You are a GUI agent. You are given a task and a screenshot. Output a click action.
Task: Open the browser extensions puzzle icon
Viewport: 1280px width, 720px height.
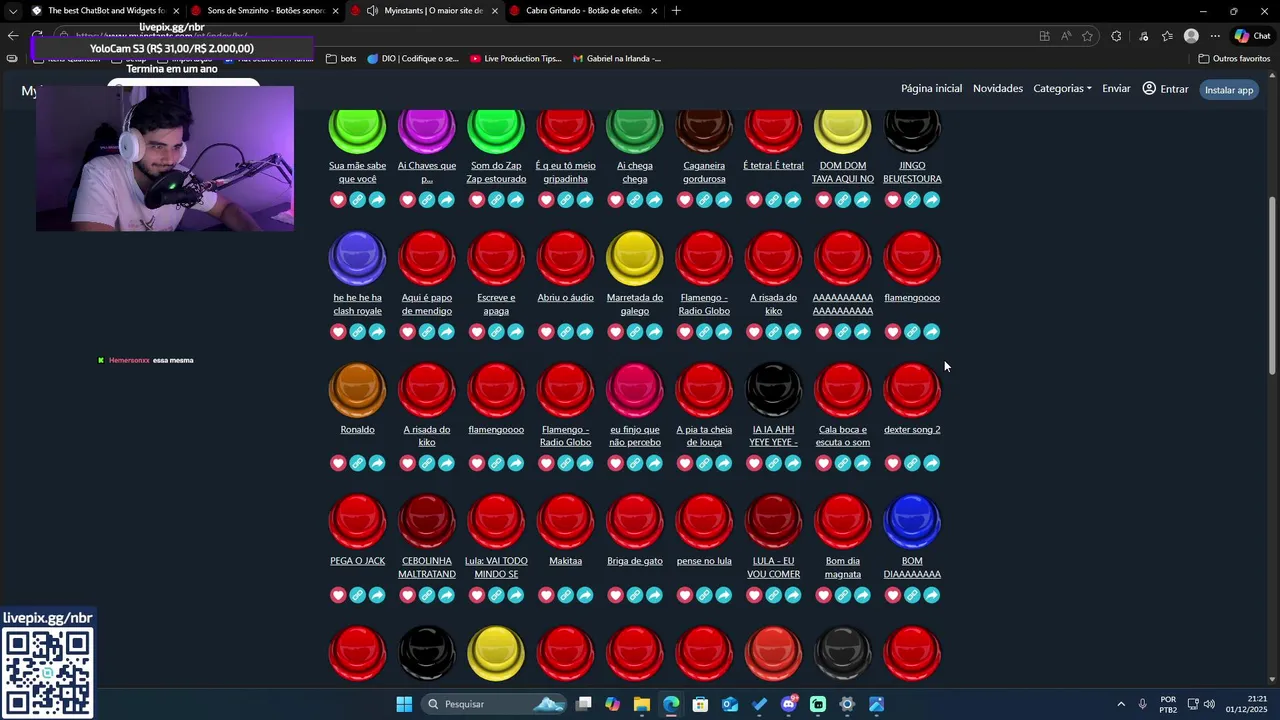tap(1116, 36)
